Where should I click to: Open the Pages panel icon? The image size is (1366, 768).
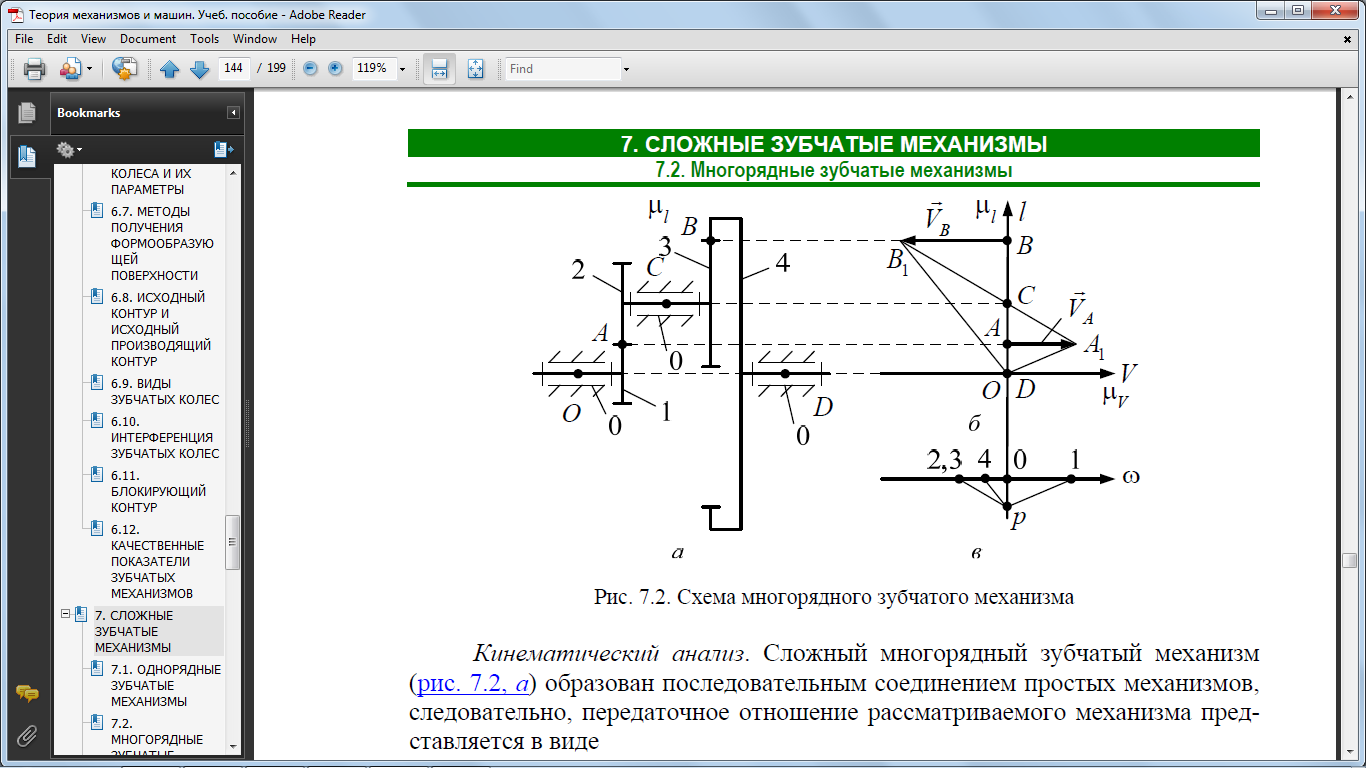[26, 112]
